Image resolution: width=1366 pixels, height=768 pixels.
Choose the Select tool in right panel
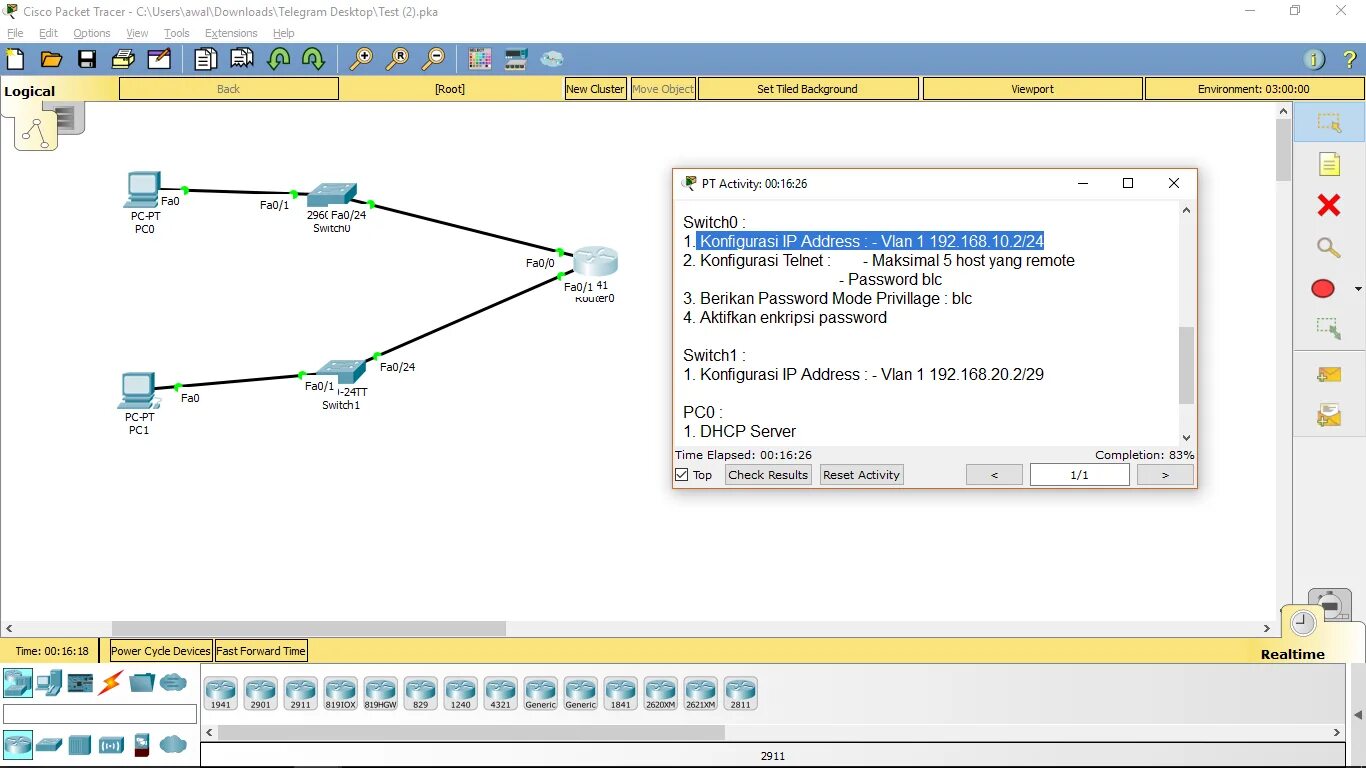(1329, 123)
